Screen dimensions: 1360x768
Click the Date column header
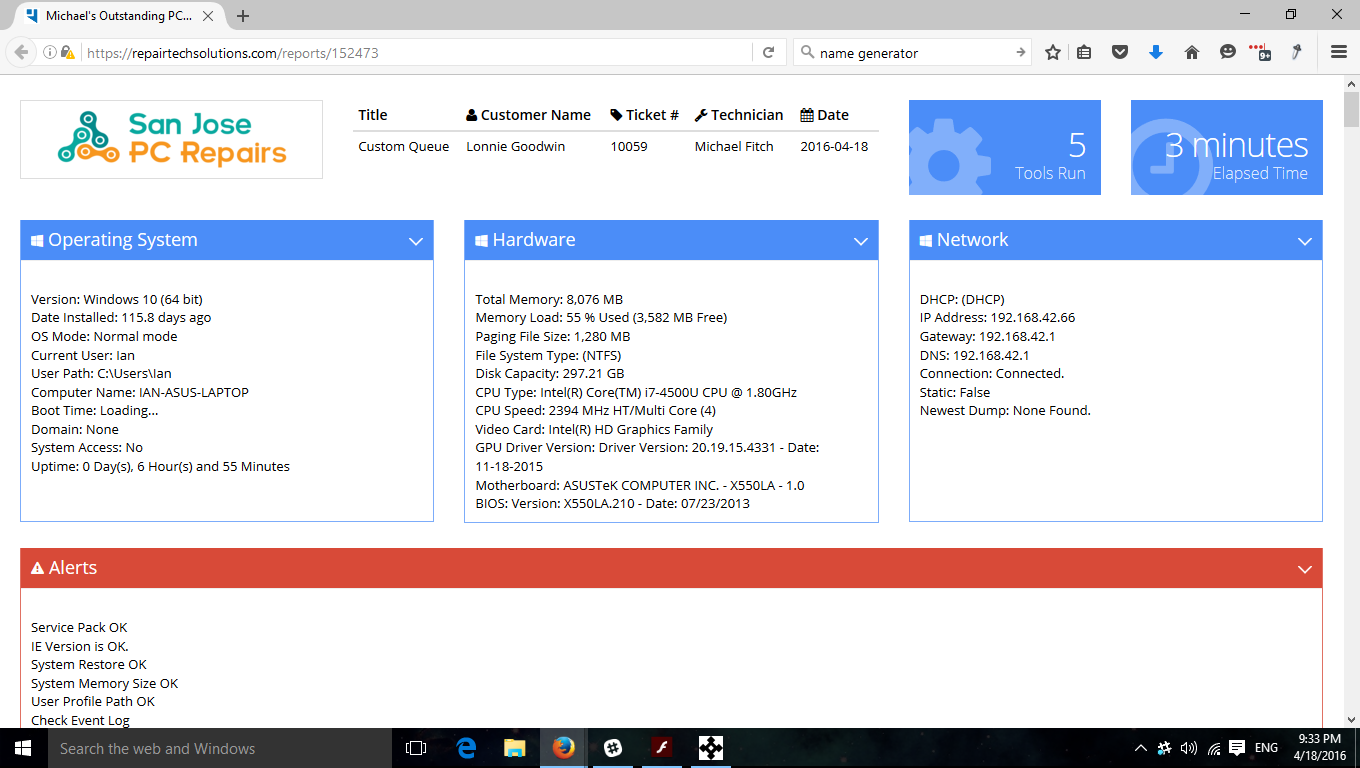click(824, 115)
